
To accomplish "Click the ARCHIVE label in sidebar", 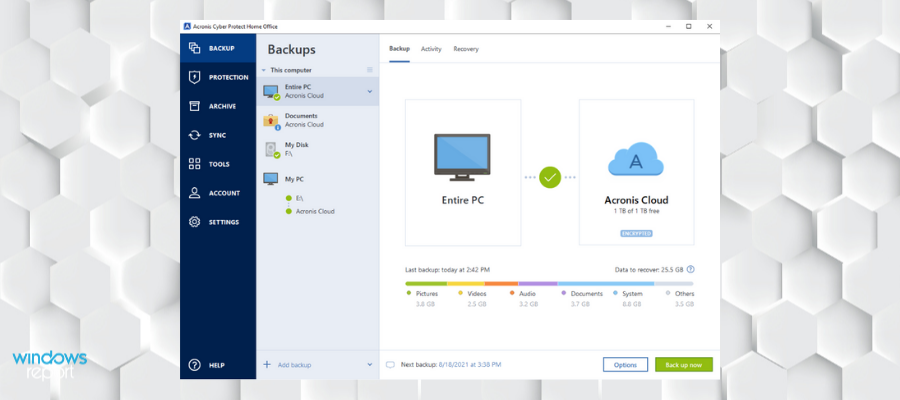I will point(222,107).
